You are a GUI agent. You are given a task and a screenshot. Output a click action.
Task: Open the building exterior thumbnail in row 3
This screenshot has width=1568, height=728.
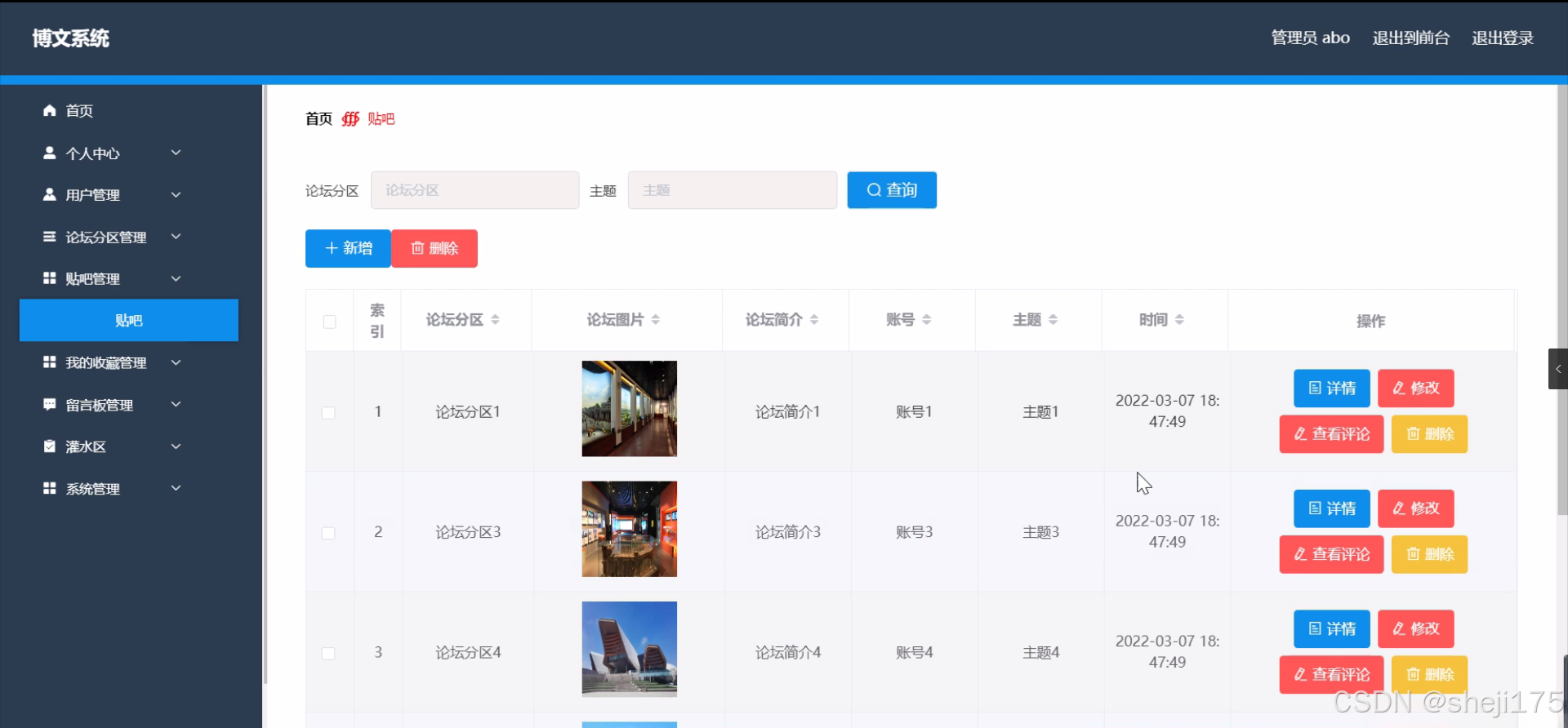point(630,650)
